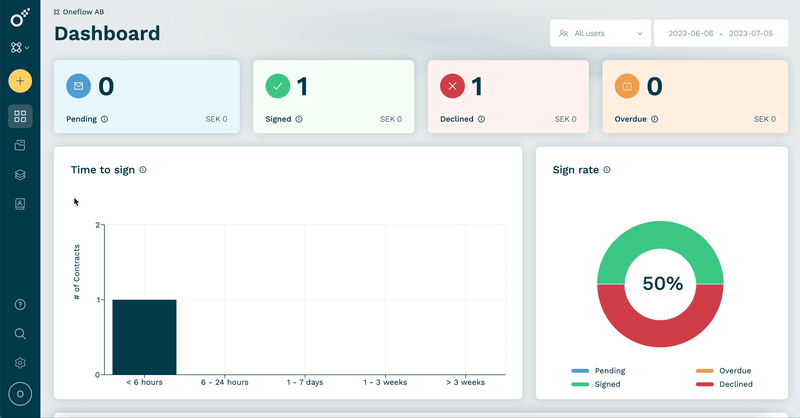Screen dimensions: 800x418
Task: Open the workspace switcher icon in the sidebar
Action: (x=19, y=47)
